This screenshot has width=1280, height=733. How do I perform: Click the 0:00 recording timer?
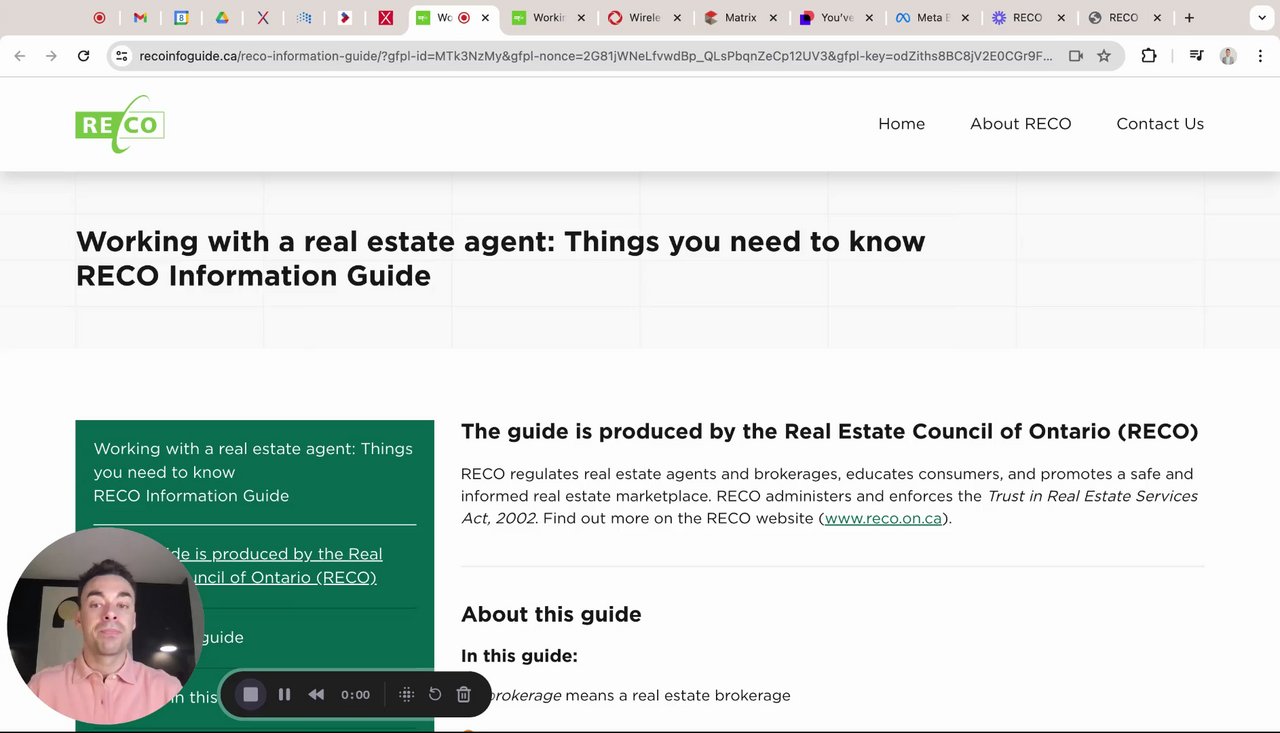point(355,694)
